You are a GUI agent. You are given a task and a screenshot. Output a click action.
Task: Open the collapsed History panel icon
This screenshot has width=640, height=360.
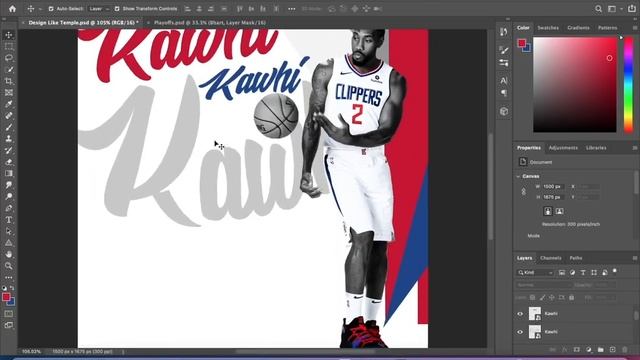click(x=504, y=32)
